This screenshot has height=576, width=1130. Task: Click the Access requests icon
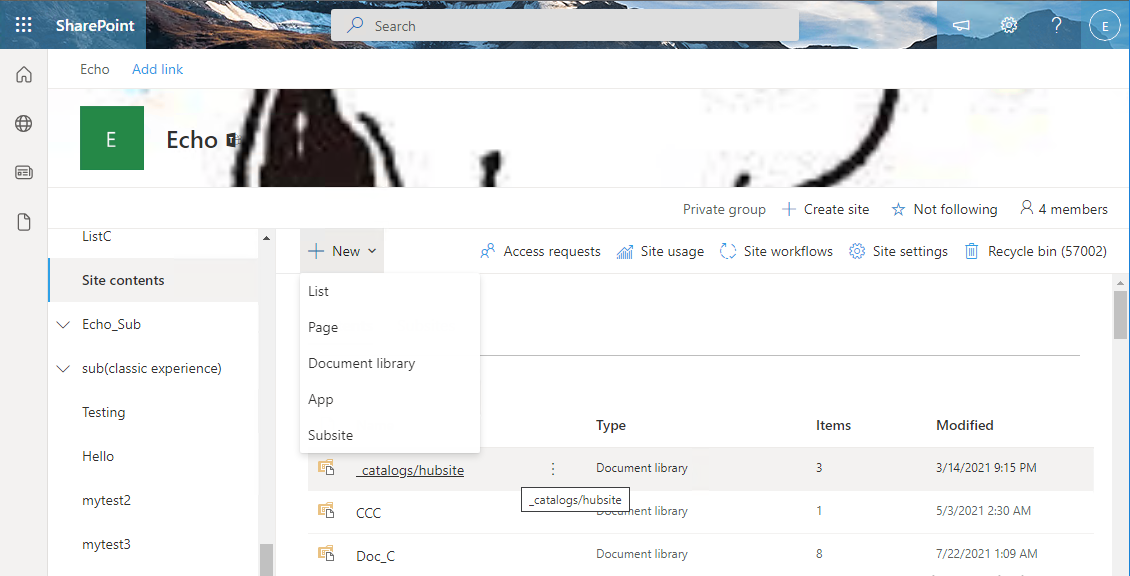pyautogui.click(x=488, y=252)
